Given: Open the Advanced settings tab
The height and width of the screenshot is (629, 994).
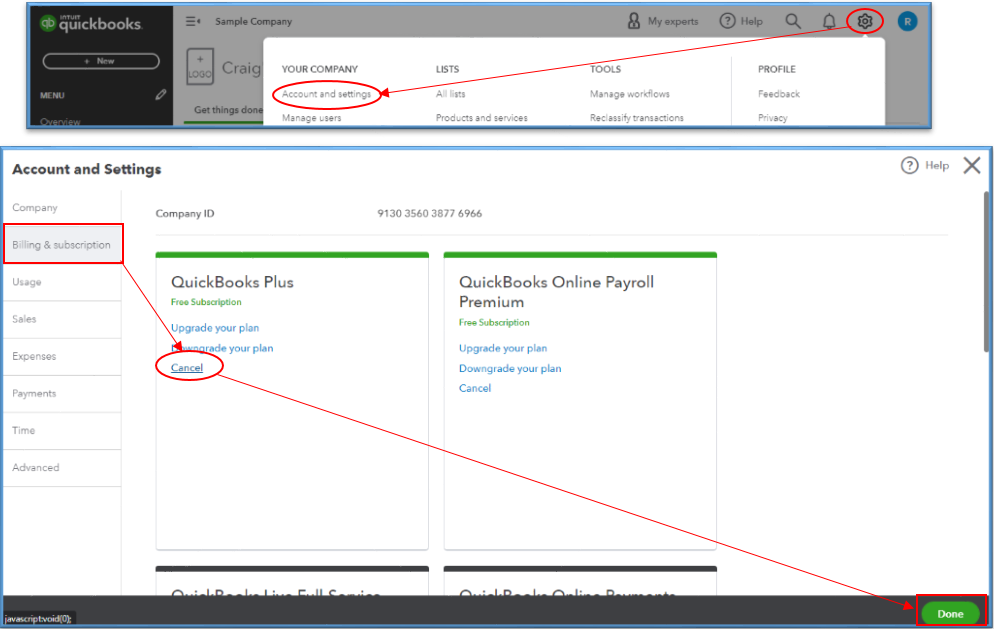Looking at the screenshot, I should point(62,468).
